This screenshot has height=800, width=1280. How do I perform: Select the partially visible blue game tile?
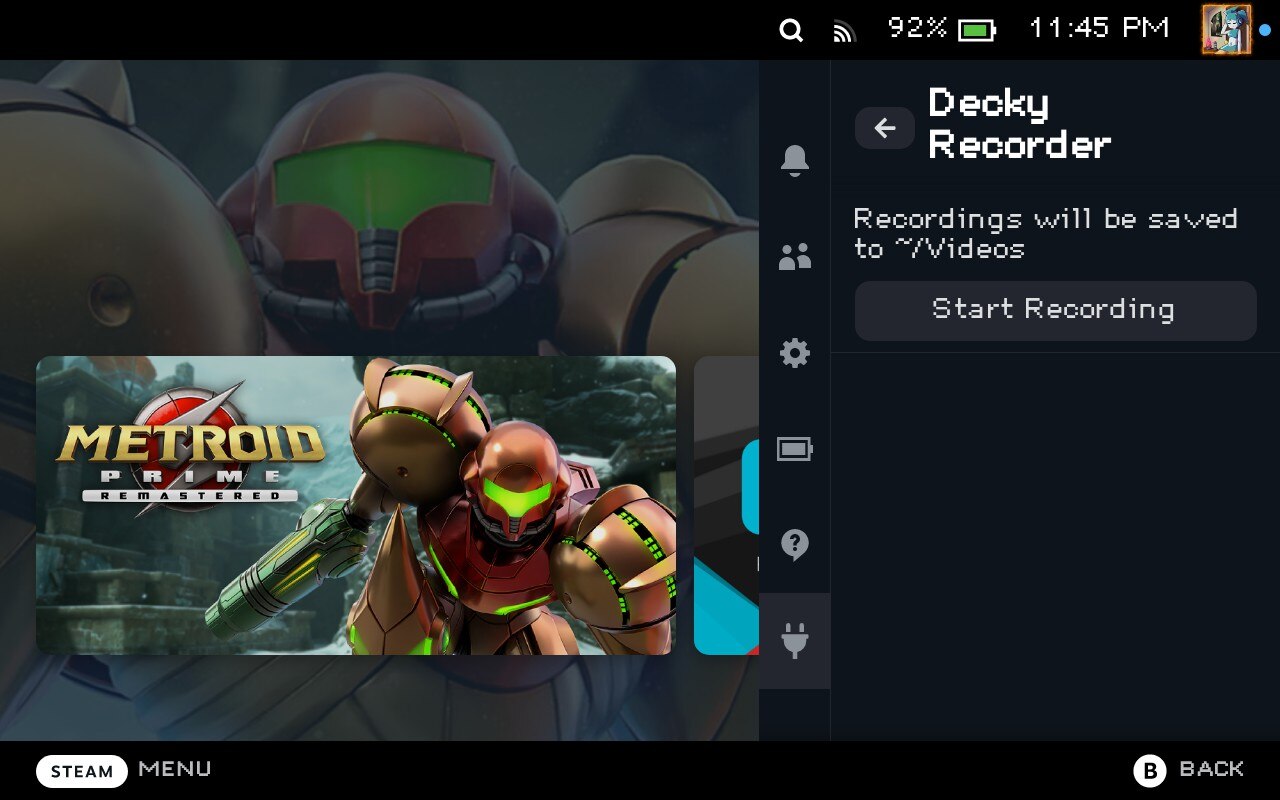pos(726,506)
